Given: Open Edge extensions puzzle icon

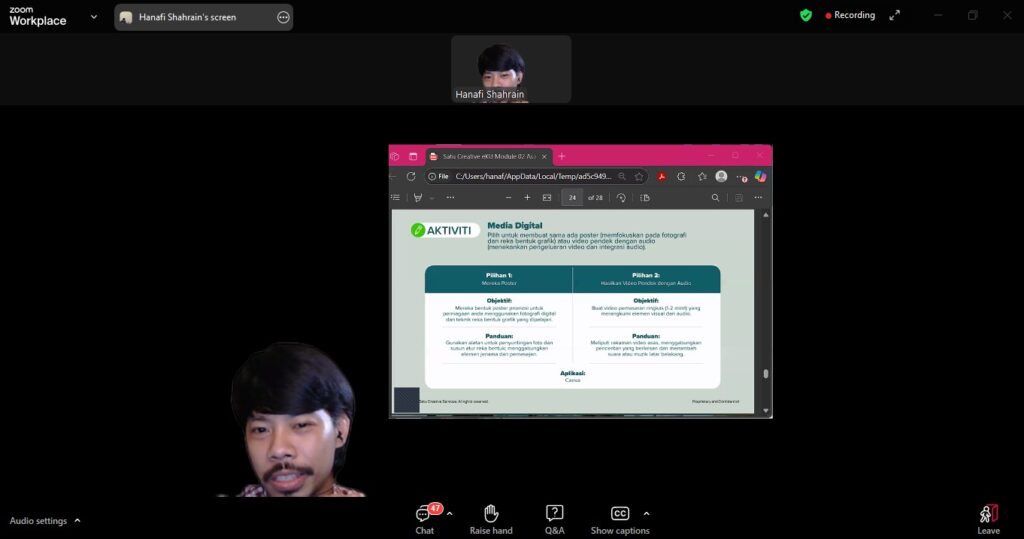Looking at the screenshot, I should [x=681, y=176].
